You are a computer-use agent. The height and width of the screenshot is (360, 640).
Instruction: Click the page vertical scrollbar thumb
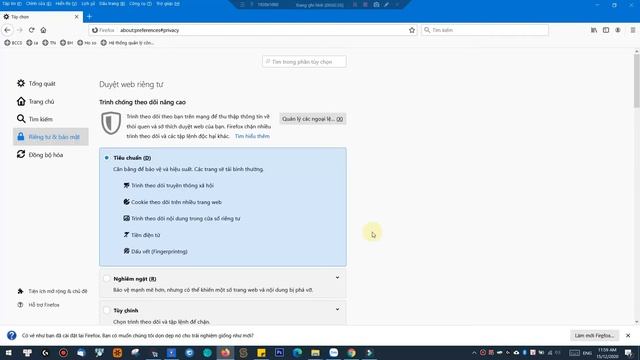(x=637, y=81)
